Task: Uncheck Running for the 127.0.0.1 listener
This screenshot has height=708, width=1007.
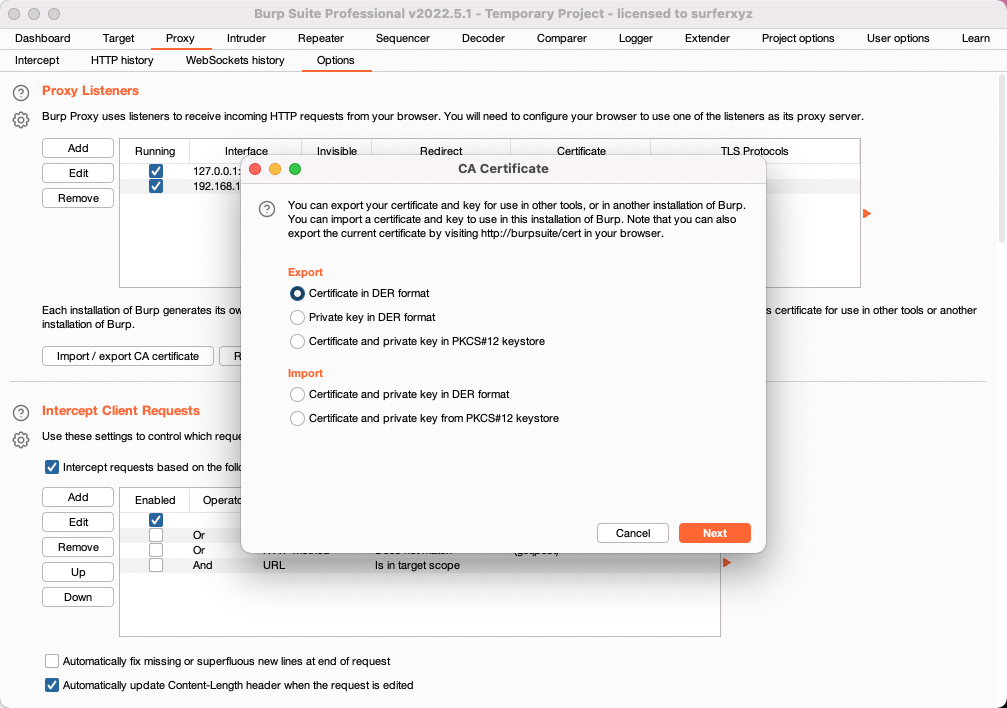Action: (155, 171)
